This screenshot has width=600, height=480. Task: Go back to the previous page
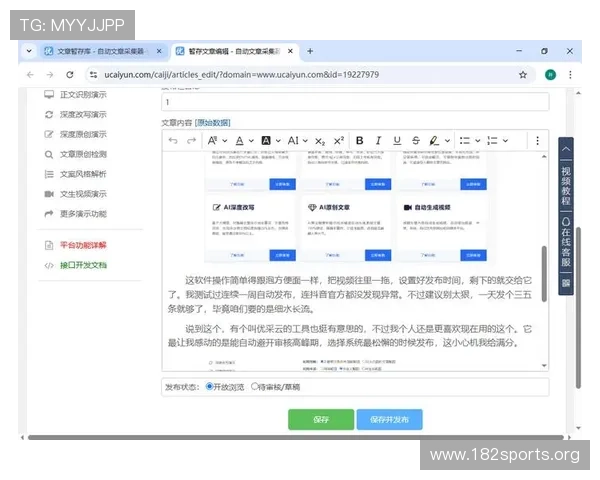pos(30,75)
